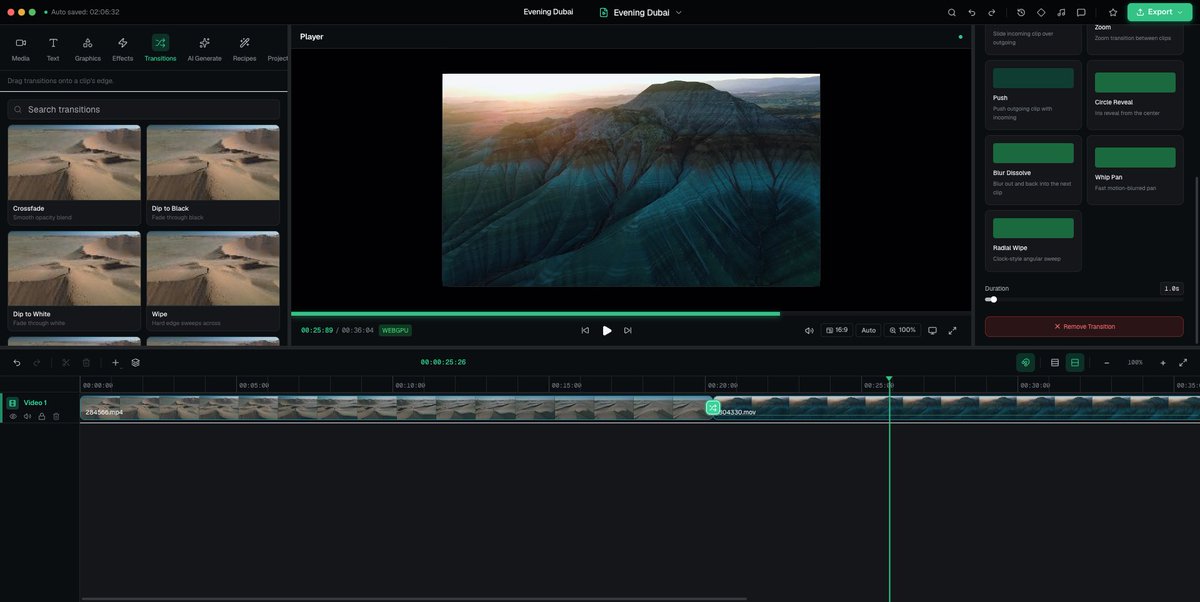Click the diamond keyframe icon in top bar
Screen dimensions: 1200x602
tap(1041, 12)
